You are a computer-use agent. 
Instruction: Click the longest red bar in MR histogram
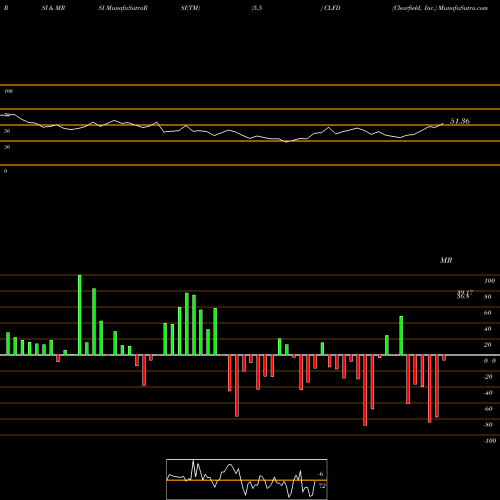[365, 390]
